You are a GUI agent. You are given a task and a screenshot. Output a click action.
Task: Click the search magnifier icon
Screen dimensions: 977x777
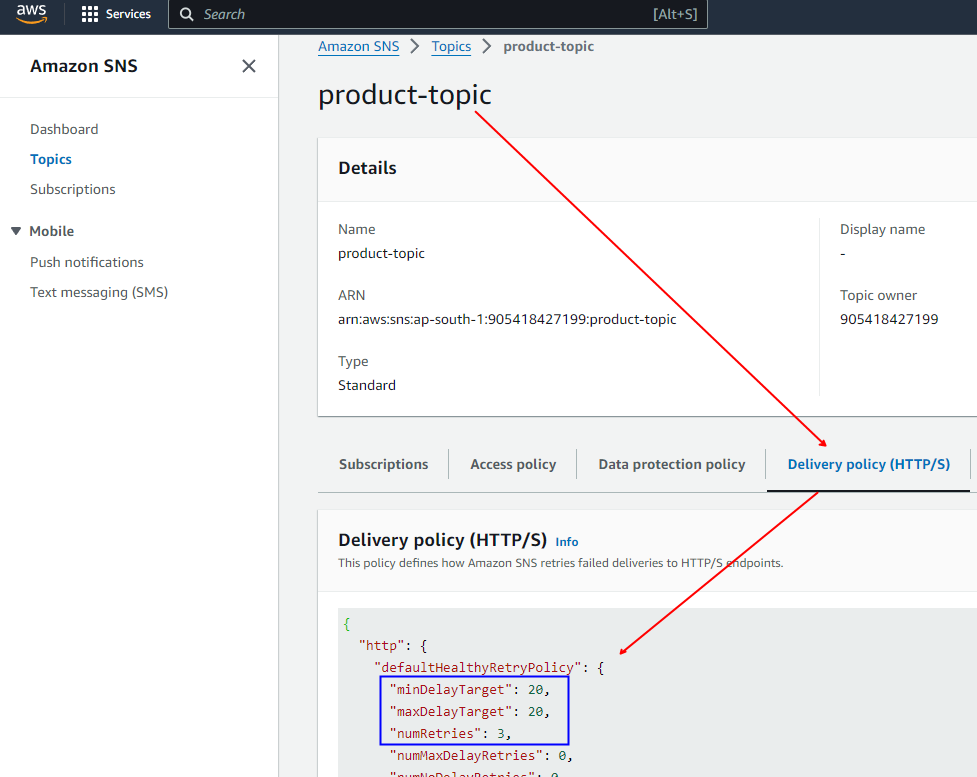pyautogui.click(x=186, y=15)
